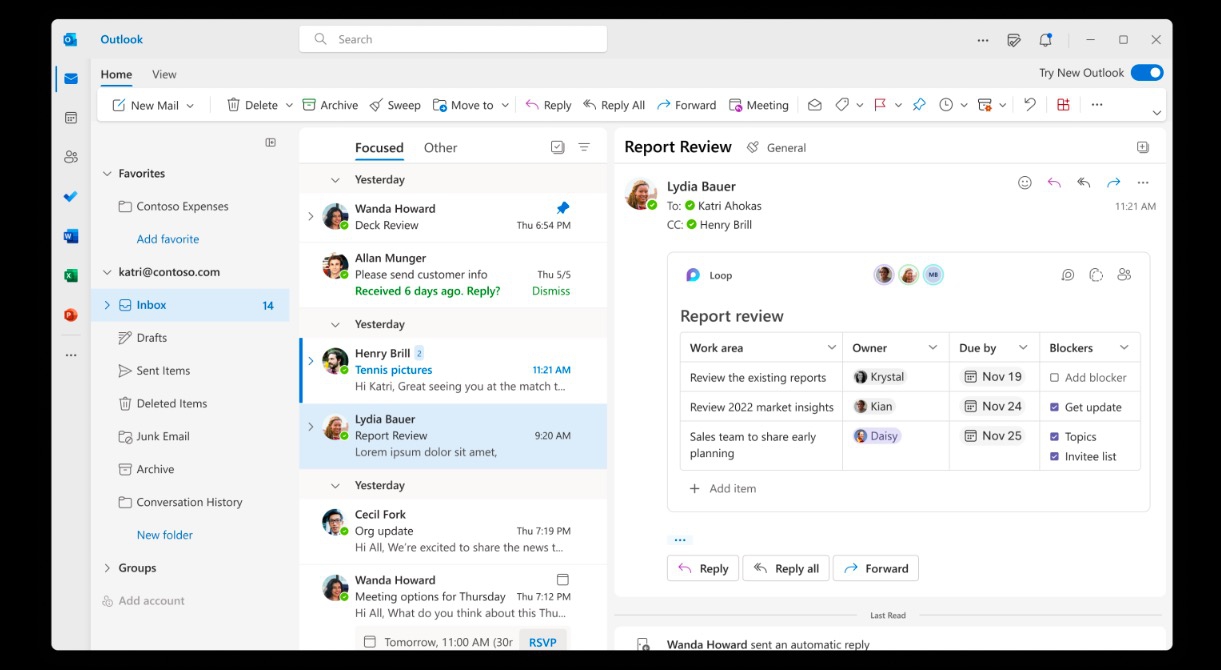Open the notification bell in title bar
The image size is (1221, 670).
pos(1045,40)
